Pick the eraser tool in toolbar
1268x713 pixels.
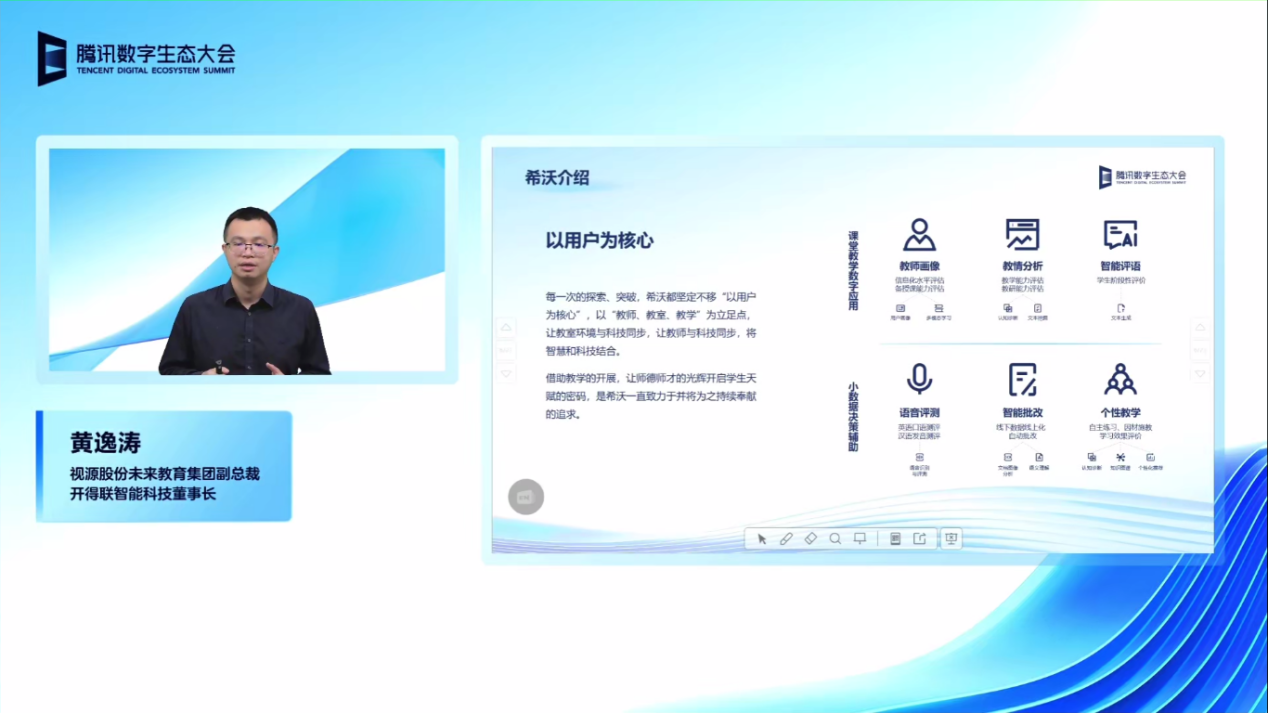coord(811,539)
